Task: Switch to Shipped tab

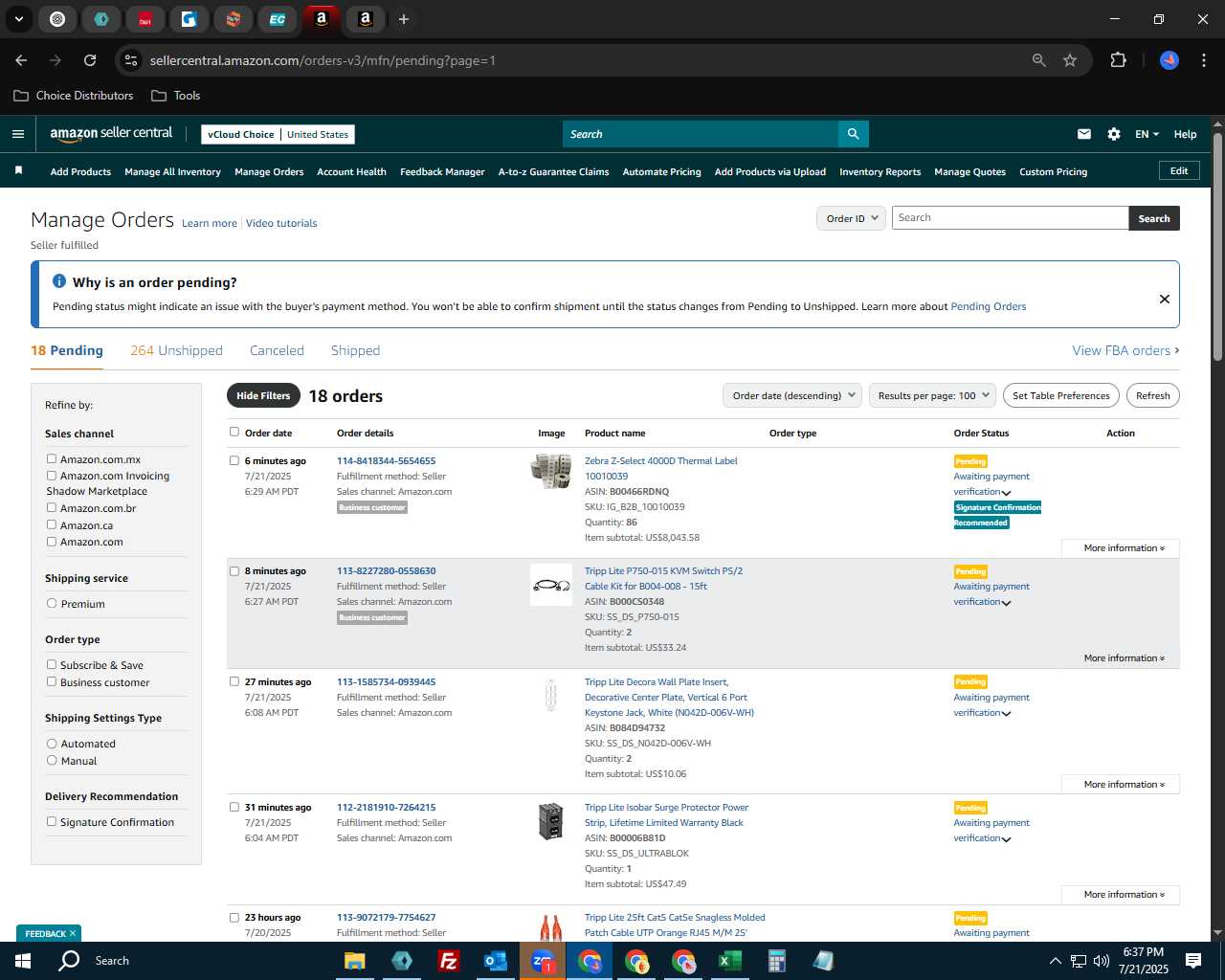Action: pos(355,350)
